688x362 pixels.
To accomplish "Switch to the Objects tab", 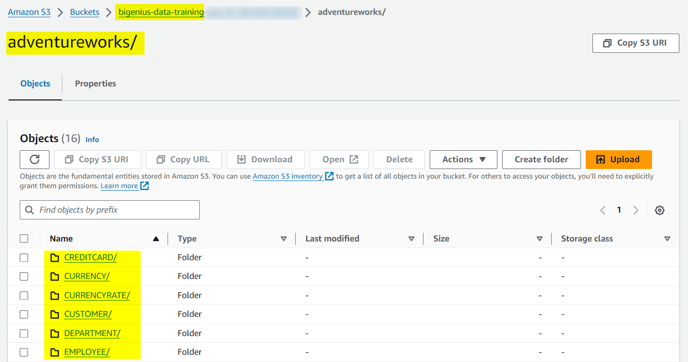I will (35, 83).
